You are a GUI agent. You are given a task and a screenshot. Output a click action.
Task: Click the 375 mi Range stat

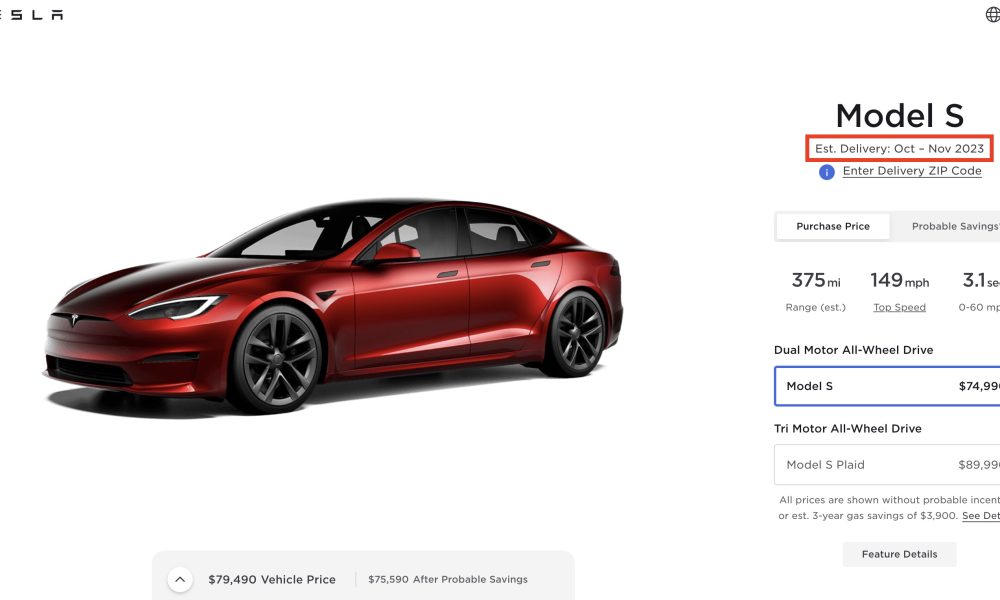click(816, 291)
